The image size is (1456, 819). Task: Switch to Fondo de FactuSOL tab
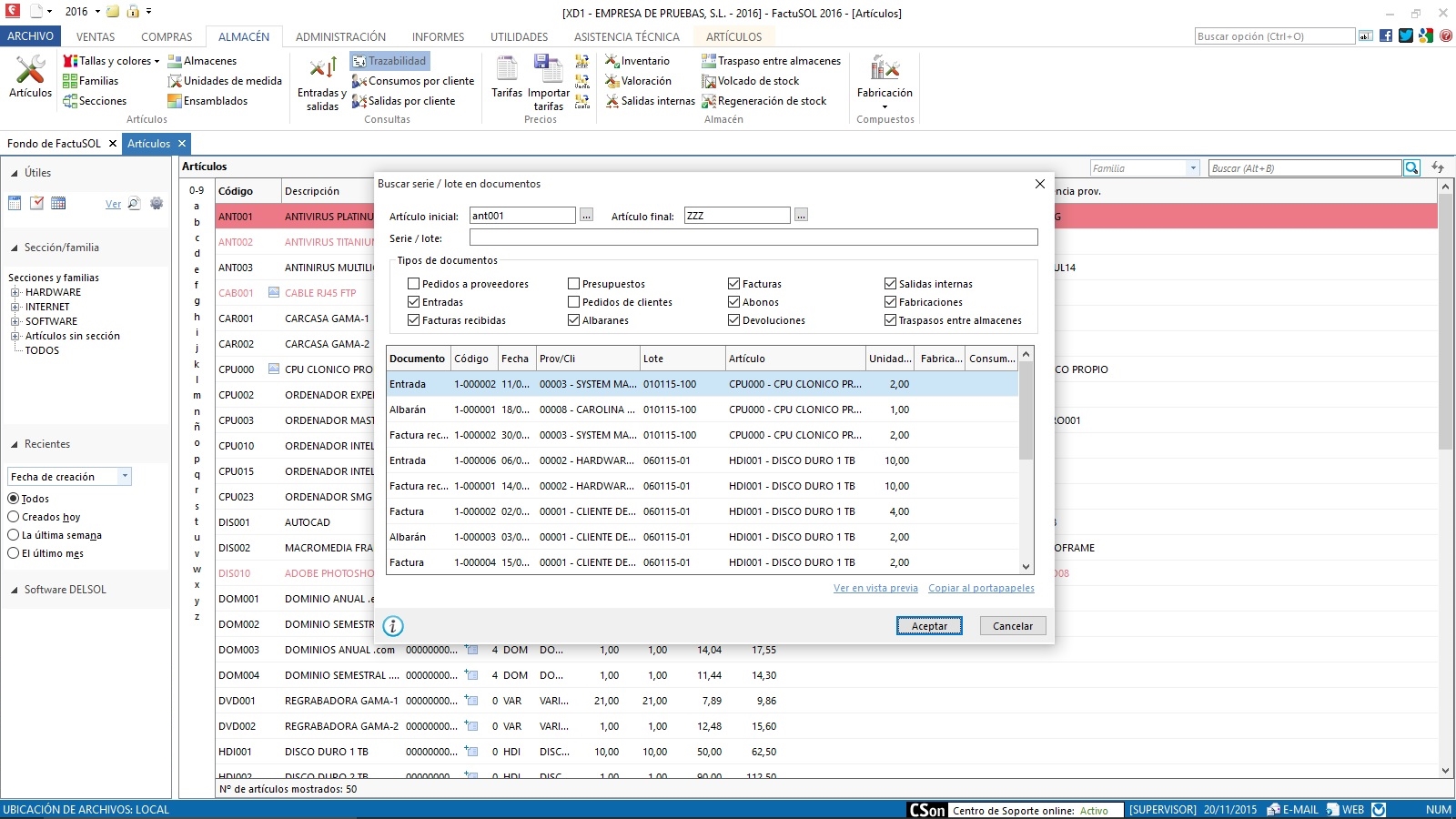pyautogui.click(x=54, y=144)
